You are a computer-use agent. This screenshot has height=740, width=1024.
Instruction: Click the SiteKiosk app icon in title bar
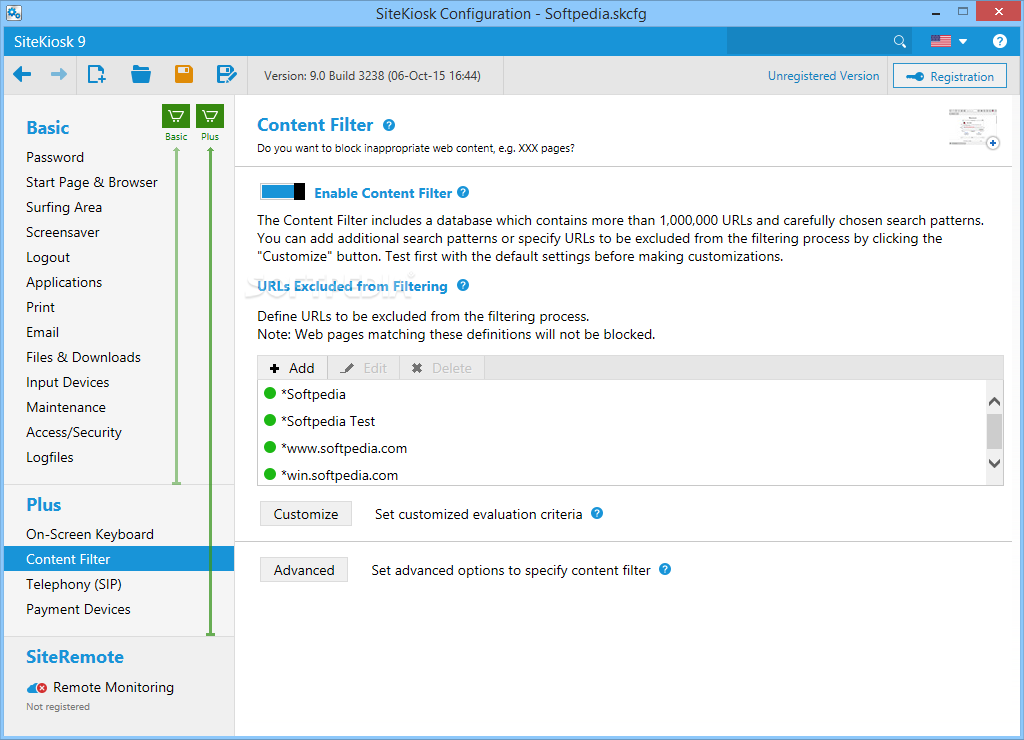tap(14, 12)
